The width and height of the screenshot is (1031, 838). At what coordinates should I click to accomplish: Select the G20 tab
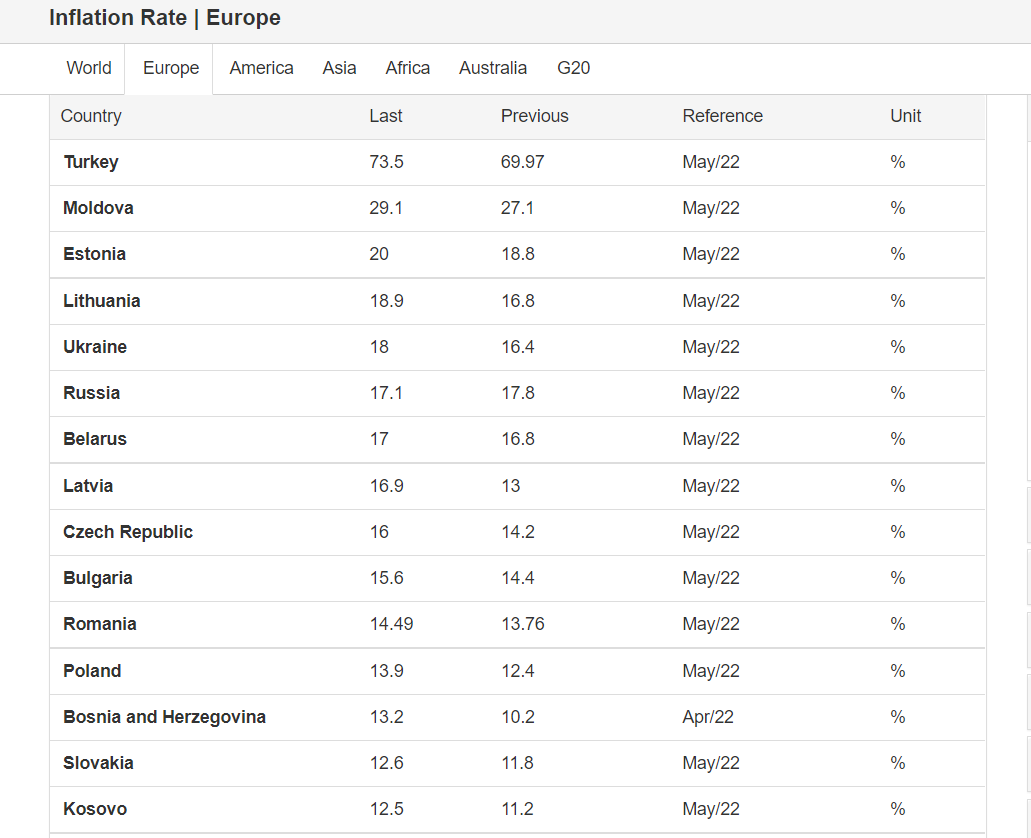click(x=574, y=68)
